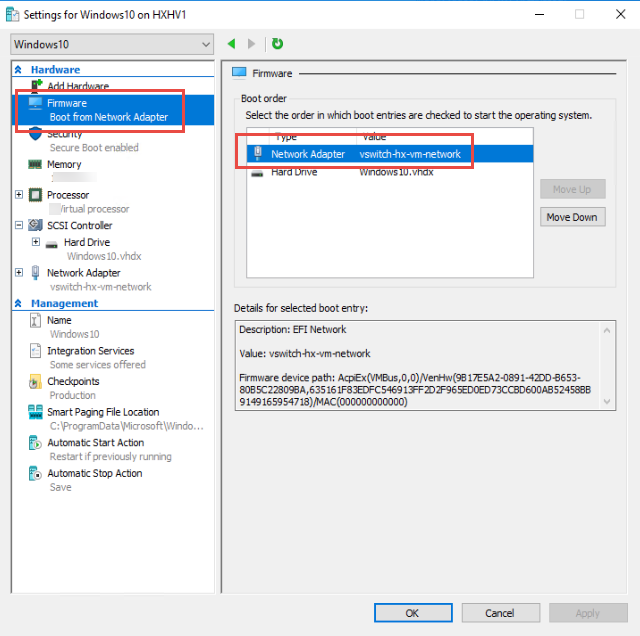Image resolution: width=640 pixels, height=636 pixels.
Task: Open the Windows10 virtual machine dropdown
Action: tap(112, 44)
